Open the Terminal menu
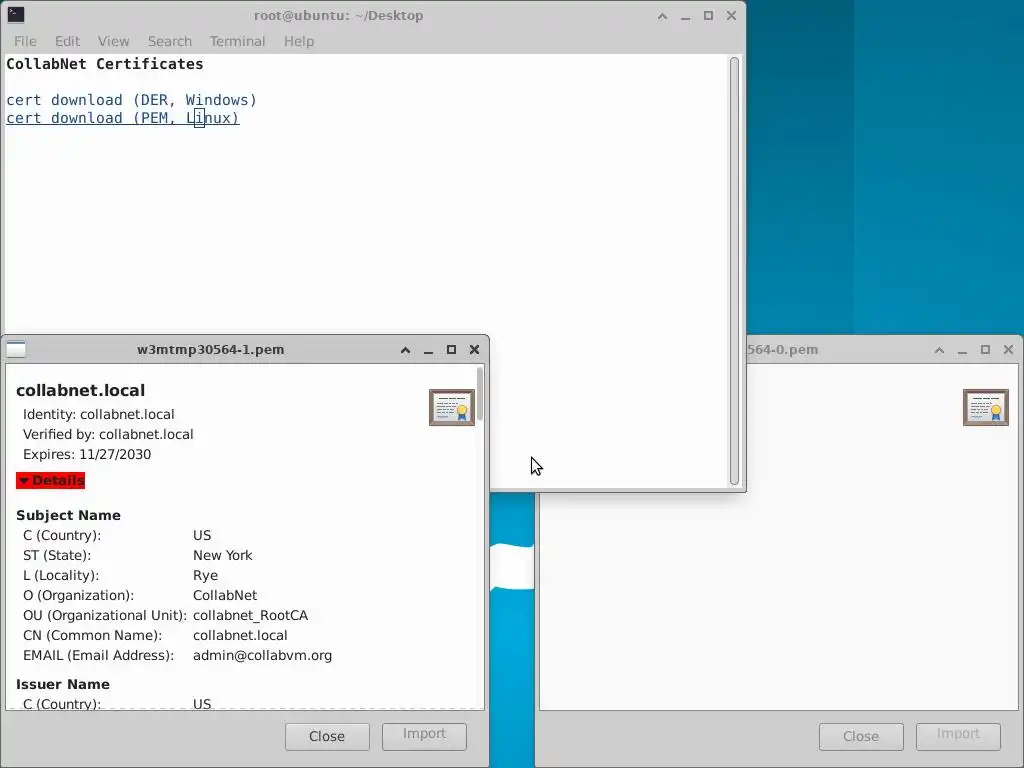The width and height of the screenshot is (1024, 768). [237, 41]
